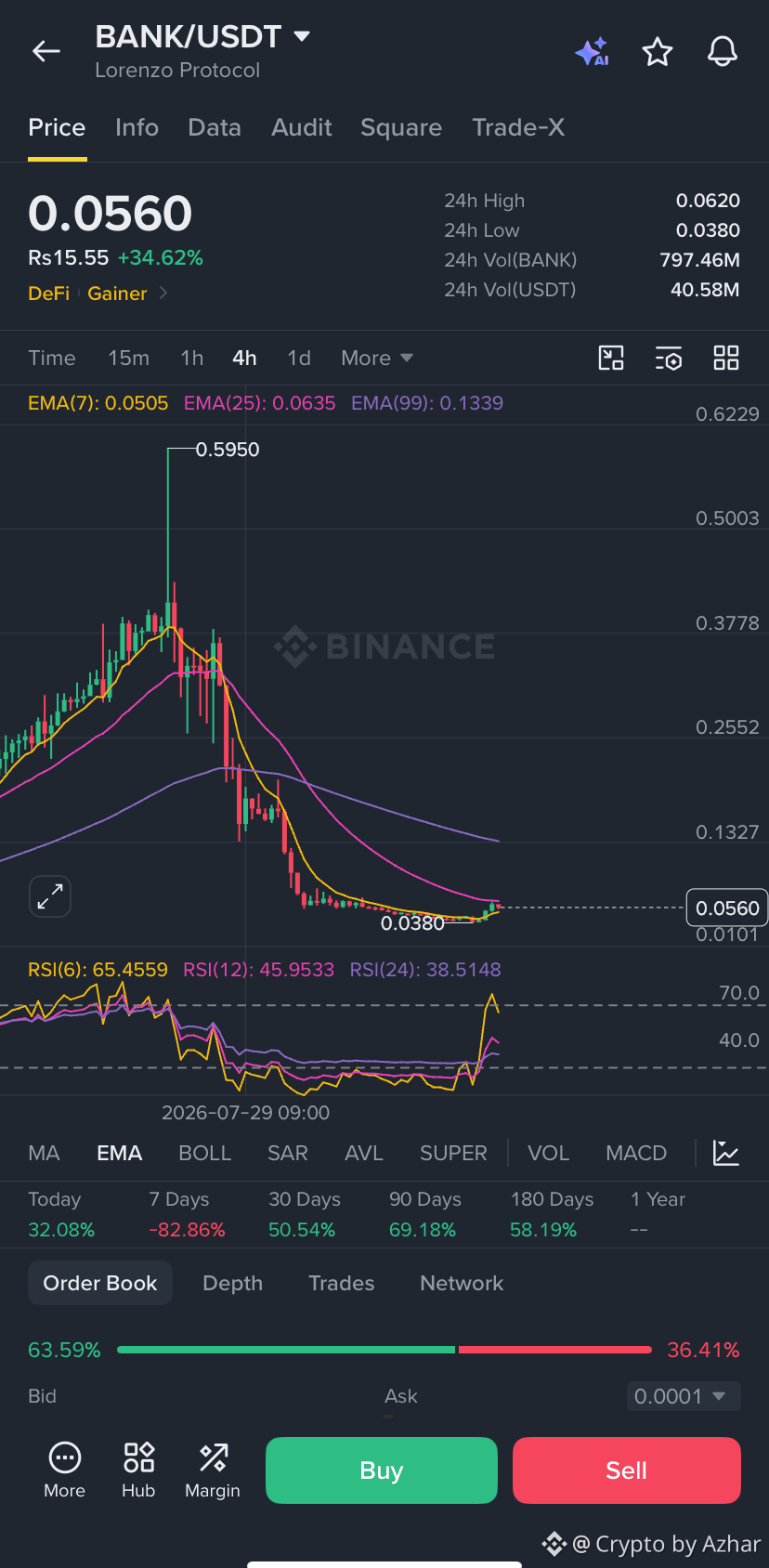Image resolution: width=769 pixels, height=1568 pixels.
Task: Open chart drawing tools icon
Action: point(611,358)
